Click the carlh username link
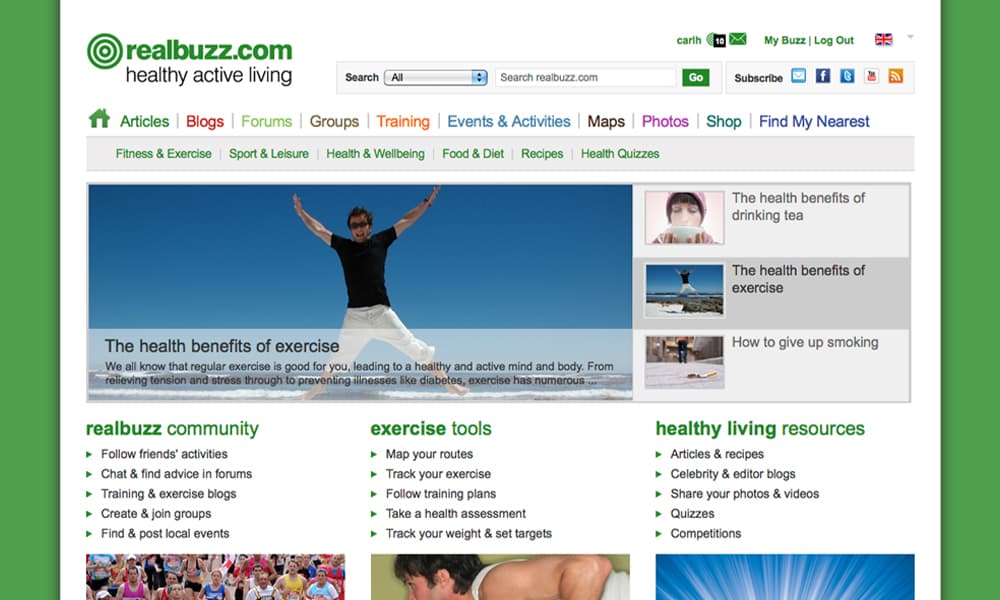1000x600 pixels. pos(689,40)
